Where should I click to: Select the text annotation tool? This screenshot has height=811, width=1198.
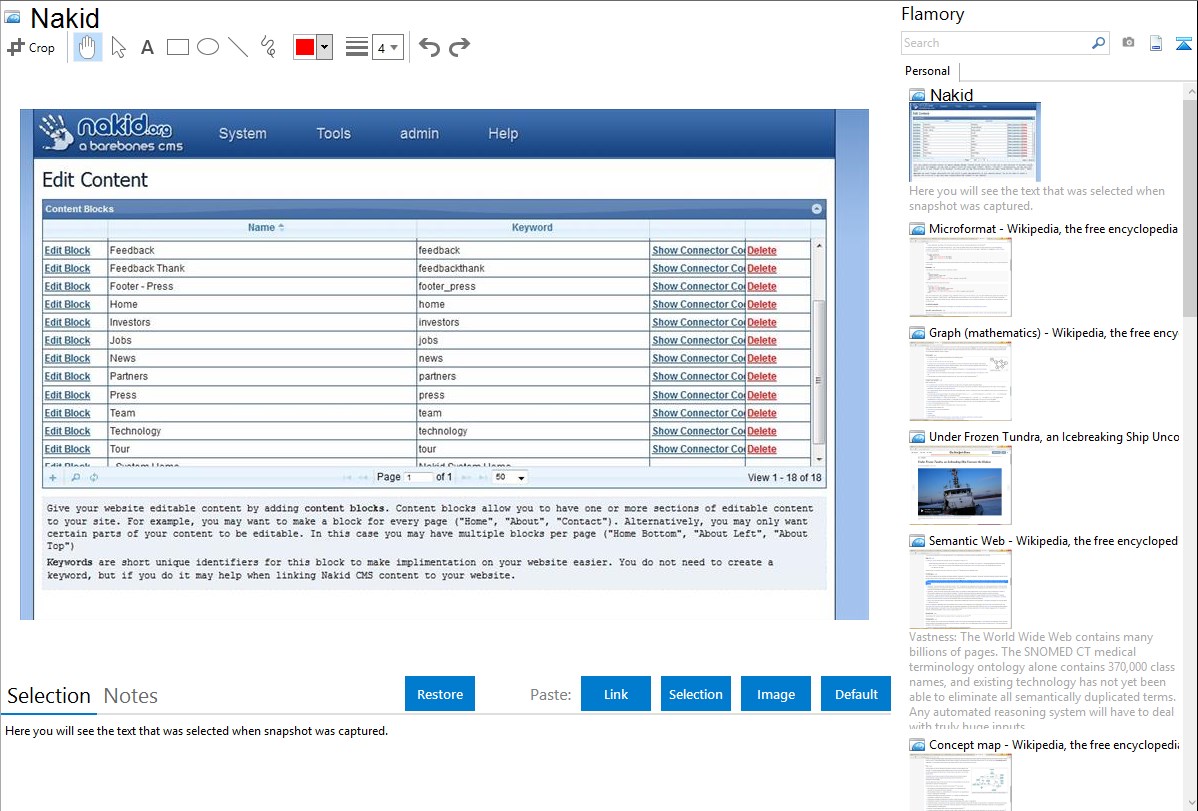pos(147,47)
